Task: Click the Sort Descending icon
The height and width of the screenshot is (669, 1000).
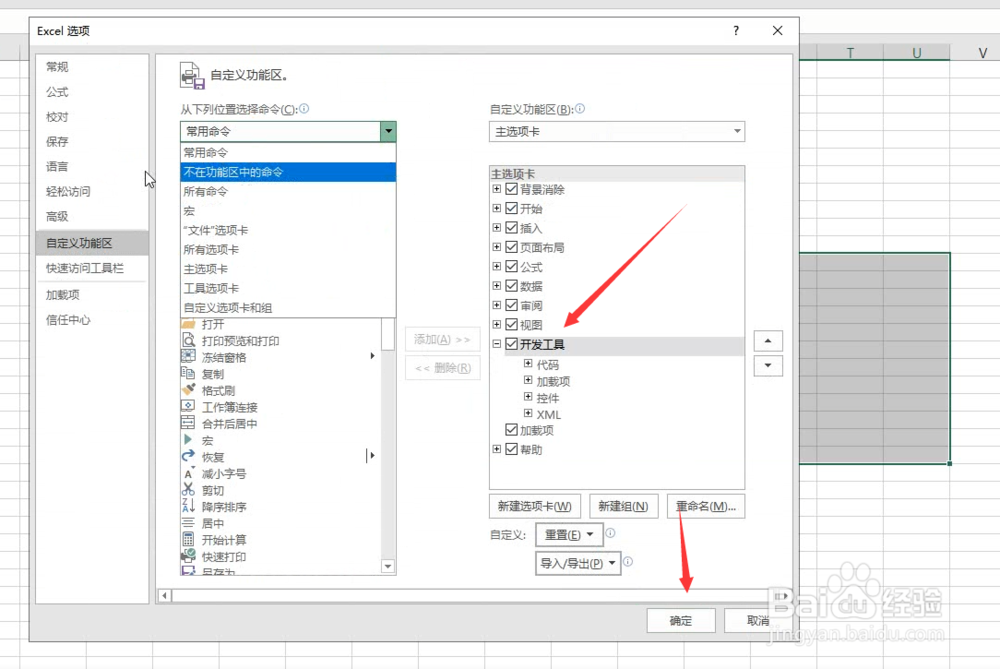Action: (188, 506)
